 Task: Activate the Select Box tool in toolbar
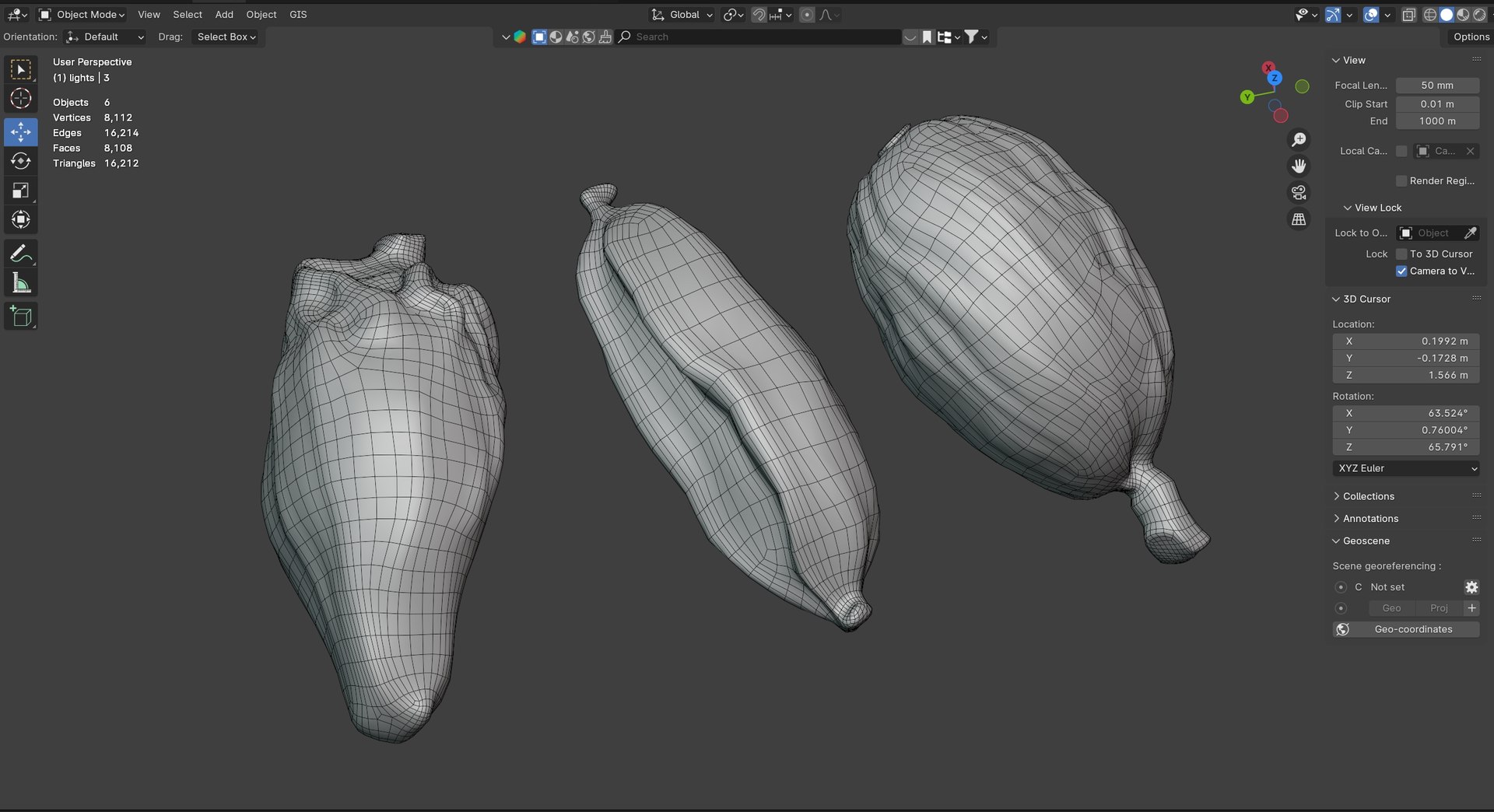pos(21,69)
